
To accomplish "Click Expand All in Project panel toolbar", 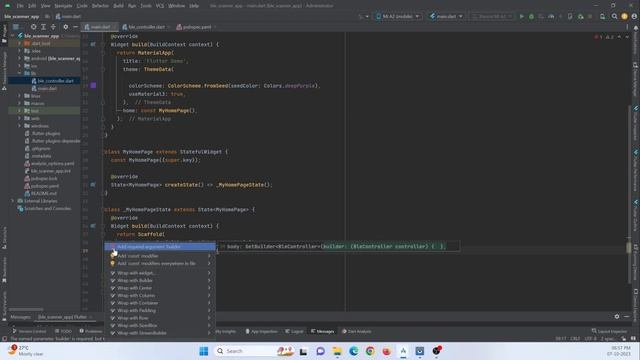I will click(x=43, y=27).
